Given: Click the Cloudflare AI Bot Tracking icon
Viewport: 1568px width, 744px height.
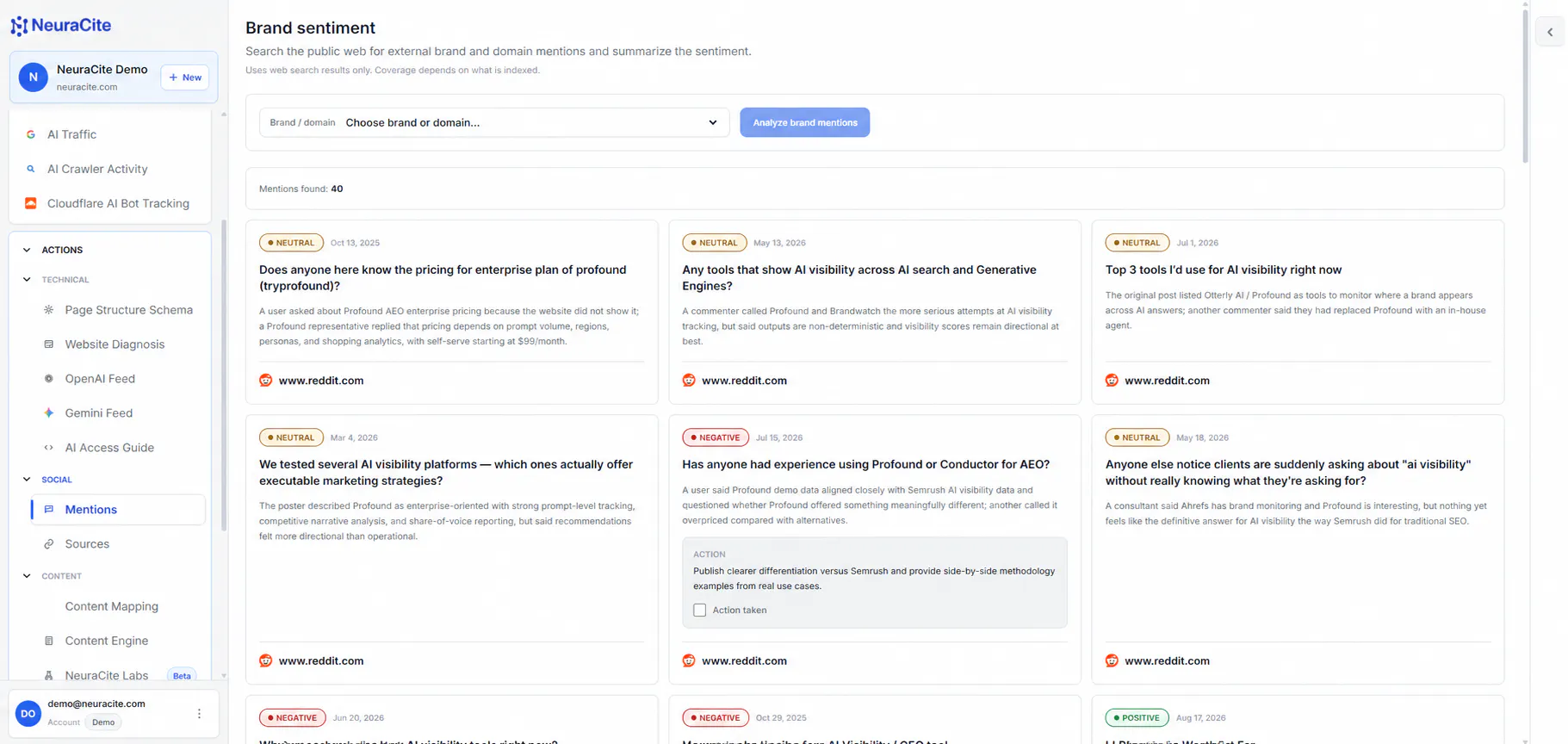Looking at the screenshot, I should pyautogui.click(x=31, y=203).
